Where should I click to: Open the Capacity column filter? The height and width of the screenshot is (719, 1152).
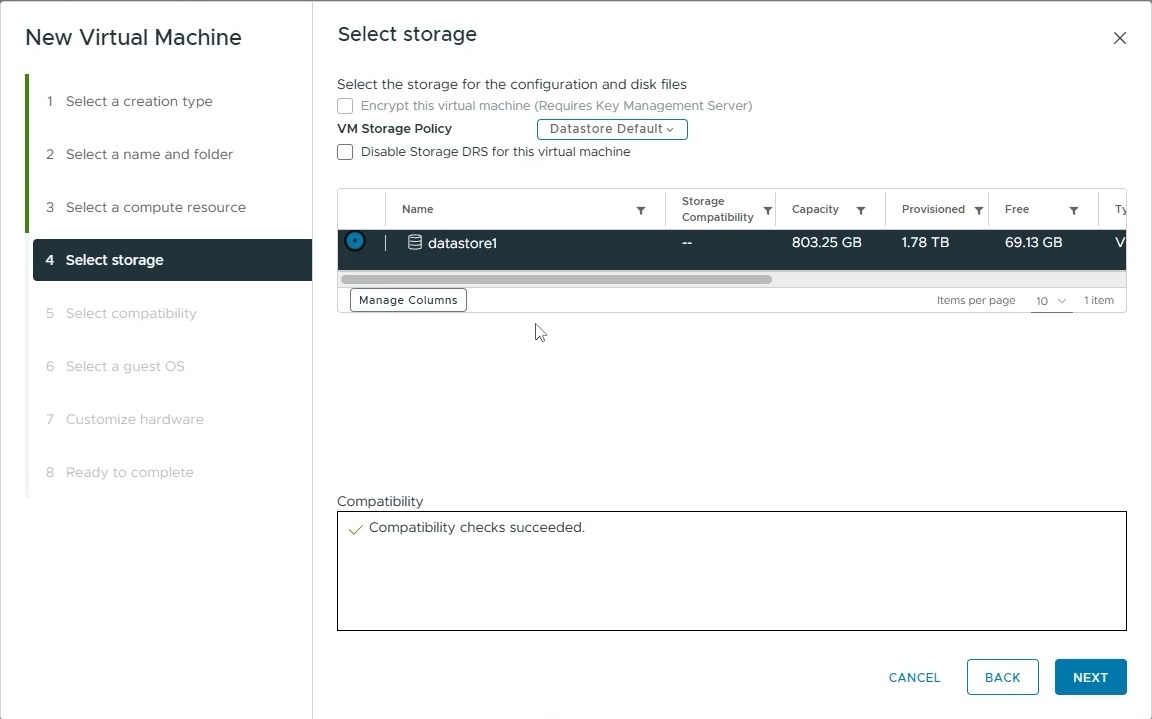tap(860, 209)
